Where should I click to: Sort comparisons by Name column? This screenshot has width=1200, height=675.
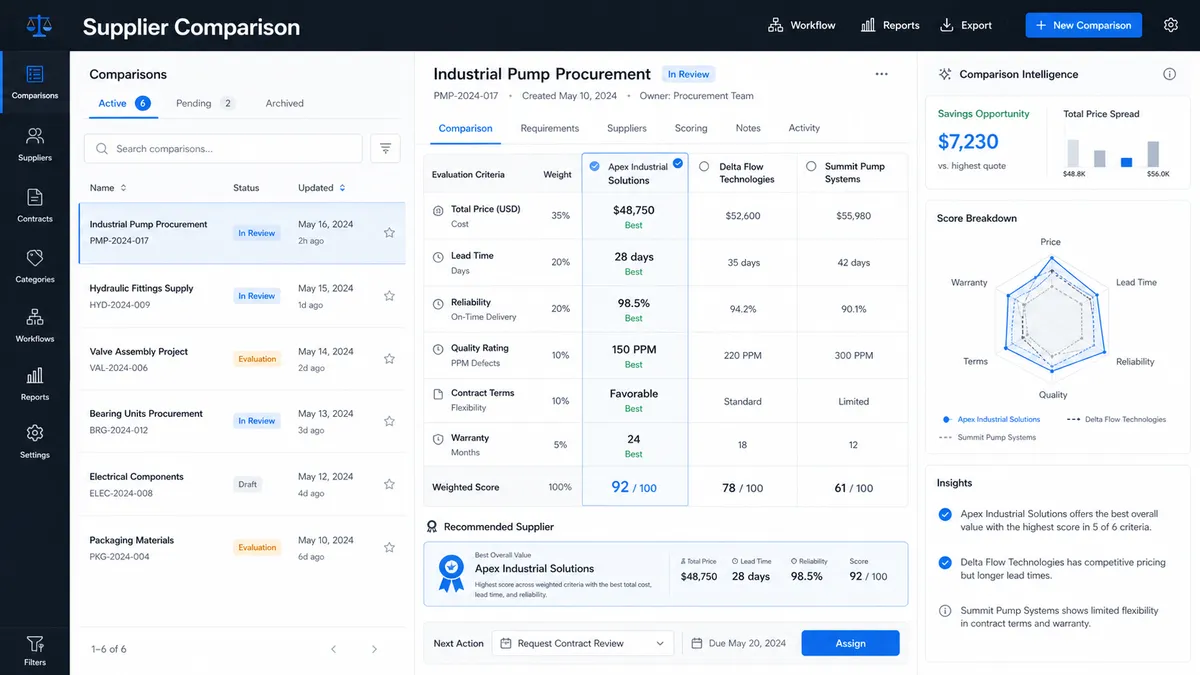pos(108,188)
